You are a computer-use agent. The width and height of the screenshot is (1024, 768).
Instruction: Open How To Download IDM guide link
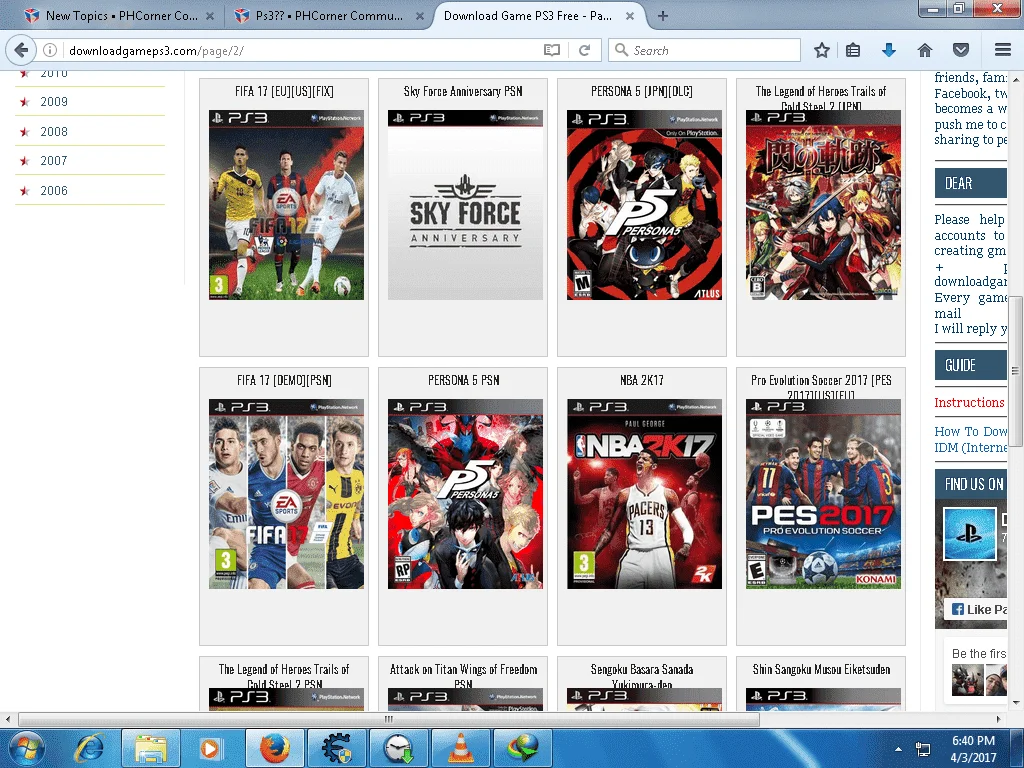970,440
